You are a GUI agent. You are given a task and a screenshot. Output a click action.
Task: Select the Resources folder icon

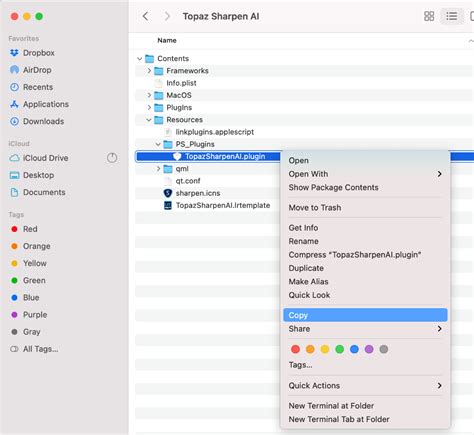tap(159, 120)
